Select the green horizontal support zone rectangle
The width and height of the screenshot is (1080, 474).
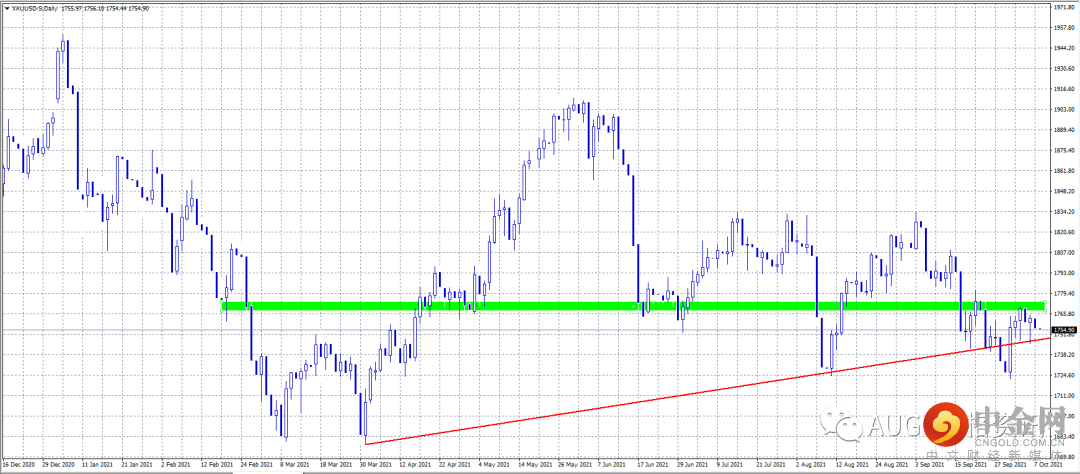click(x=634, y=306)
